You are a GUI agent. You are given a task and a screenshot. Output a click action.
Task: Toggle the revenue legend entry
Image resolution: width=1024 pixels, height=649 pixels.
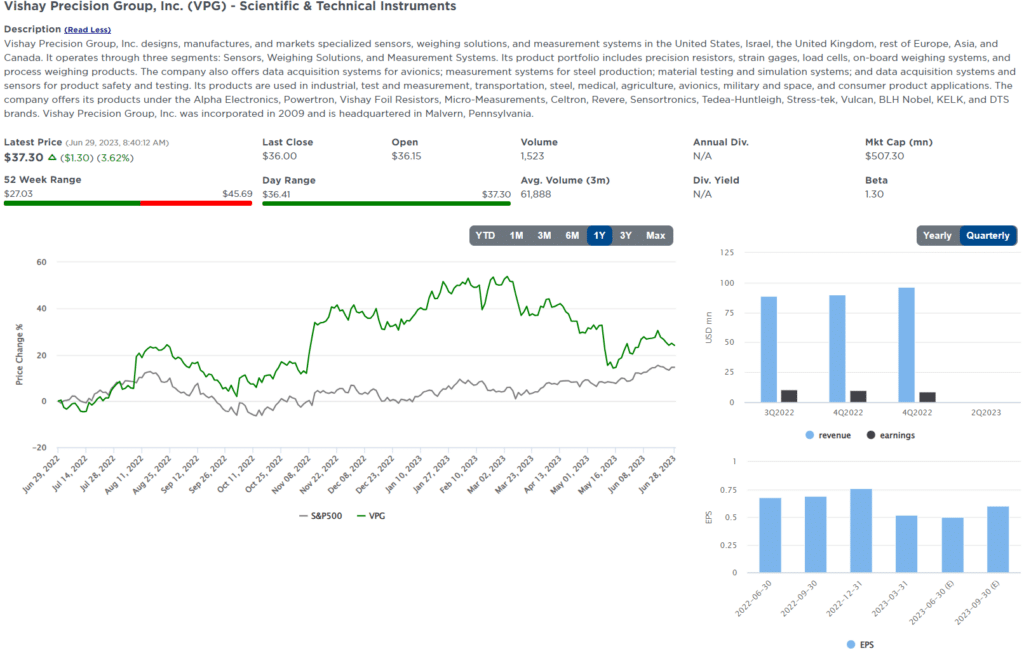point(828,435)
